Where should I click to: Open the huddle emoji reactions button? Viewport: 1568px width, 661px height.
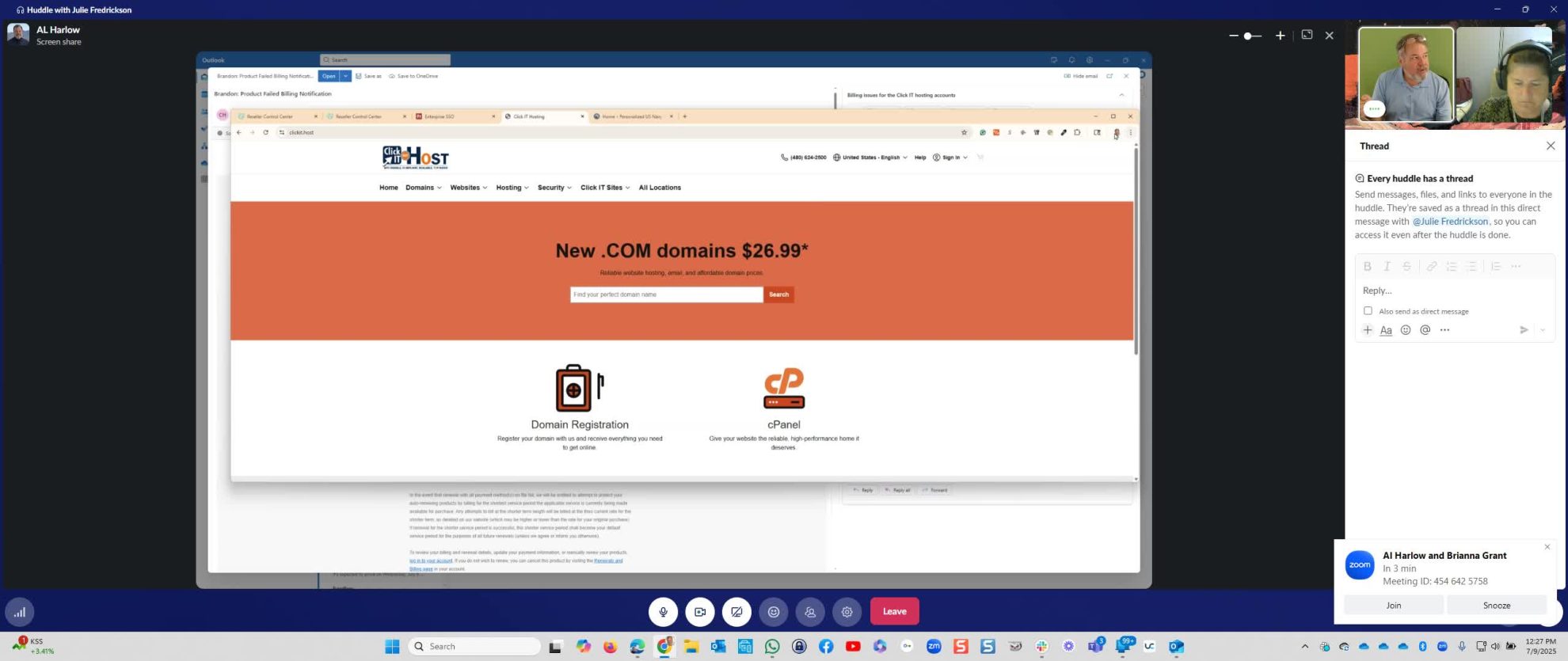click(774, 612)
